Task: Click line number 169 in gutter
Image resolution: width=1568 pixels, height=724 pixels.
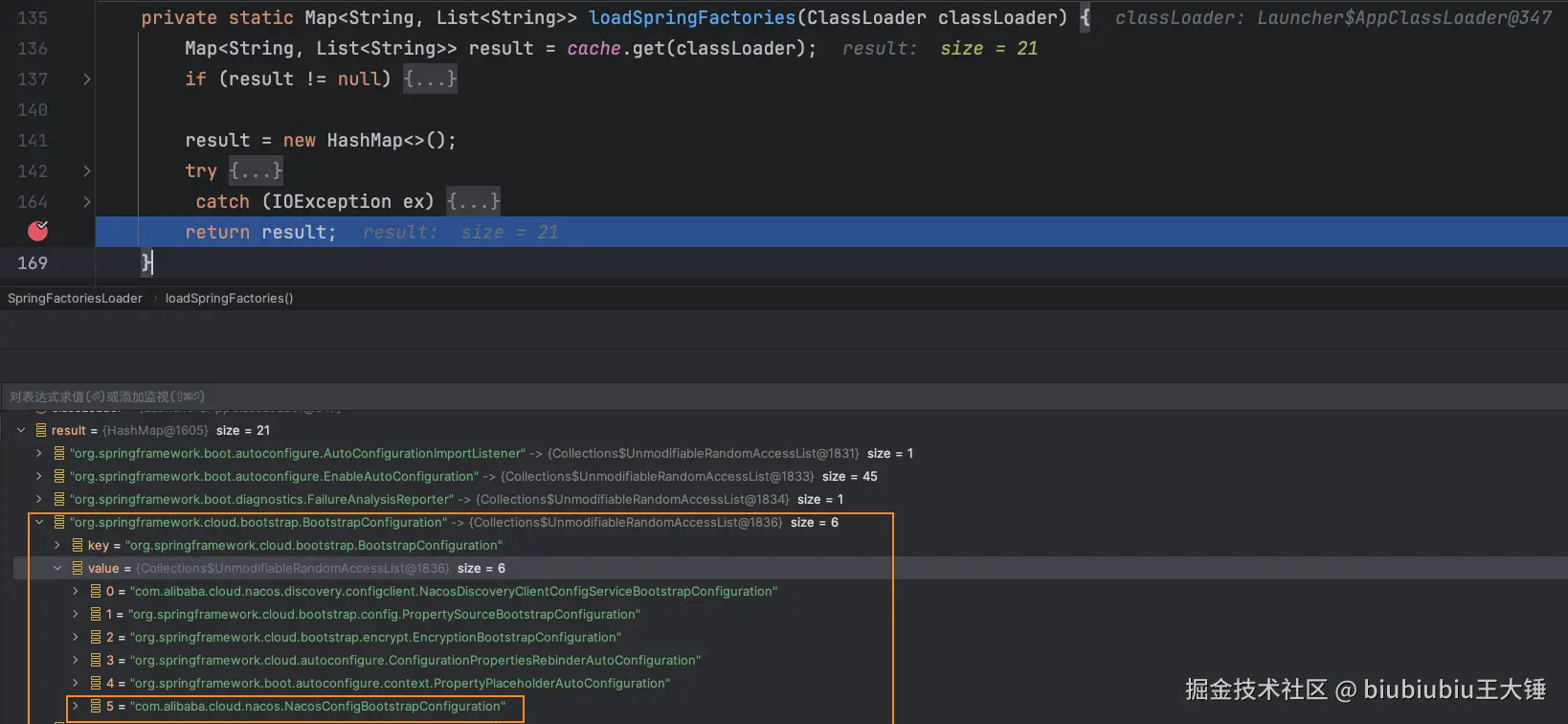Action: [33, 262]
